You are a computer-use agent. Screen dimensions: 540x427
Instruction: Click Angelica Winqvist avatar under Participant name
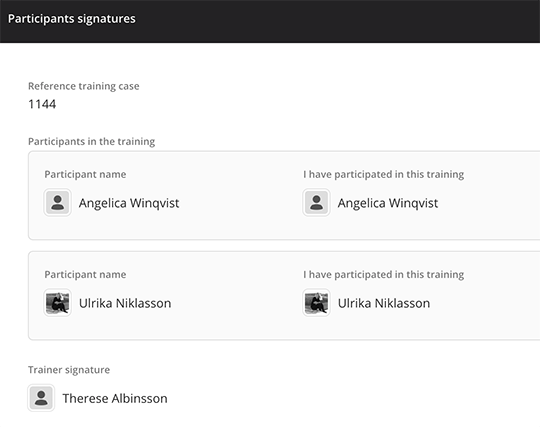point(58,202)
